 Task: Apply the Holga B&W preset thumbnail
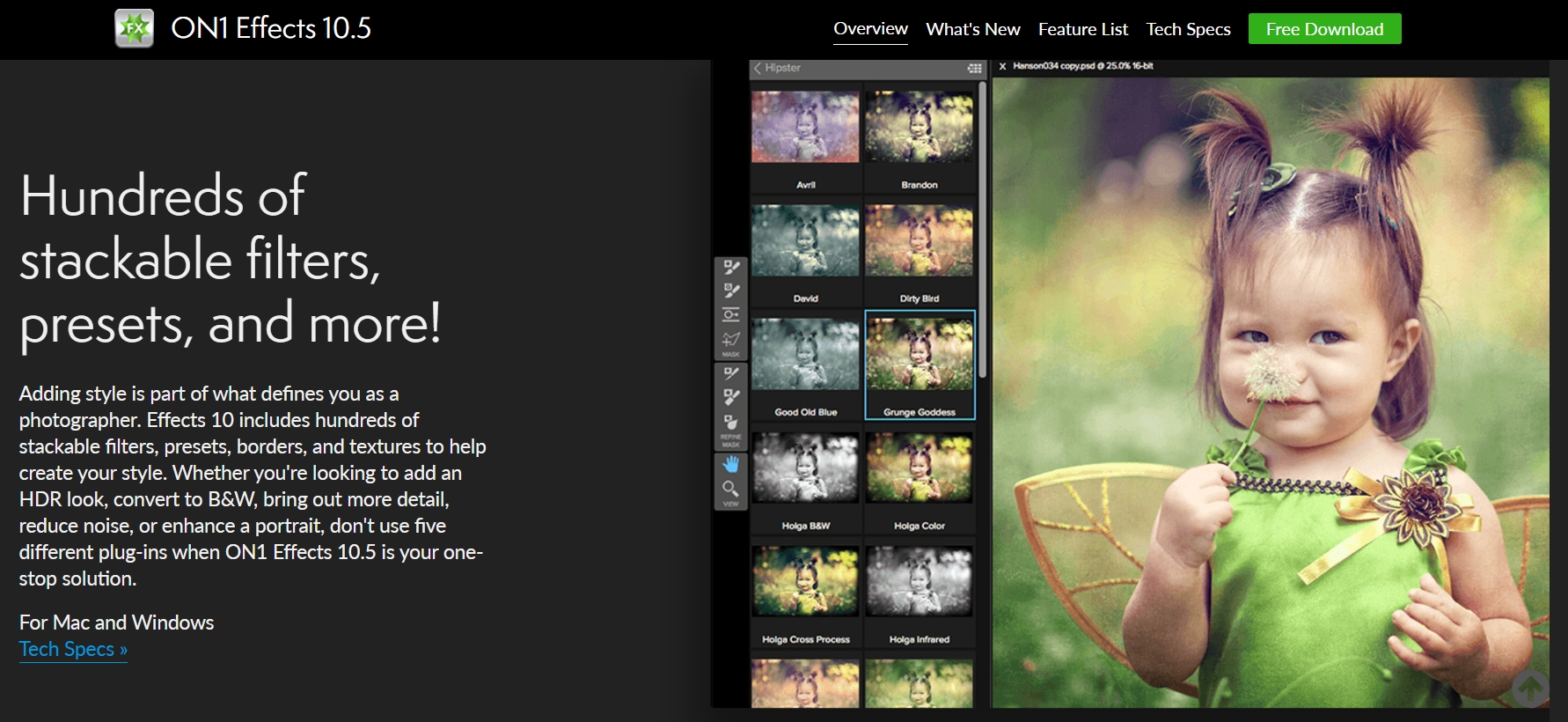(x=805, y=468)
